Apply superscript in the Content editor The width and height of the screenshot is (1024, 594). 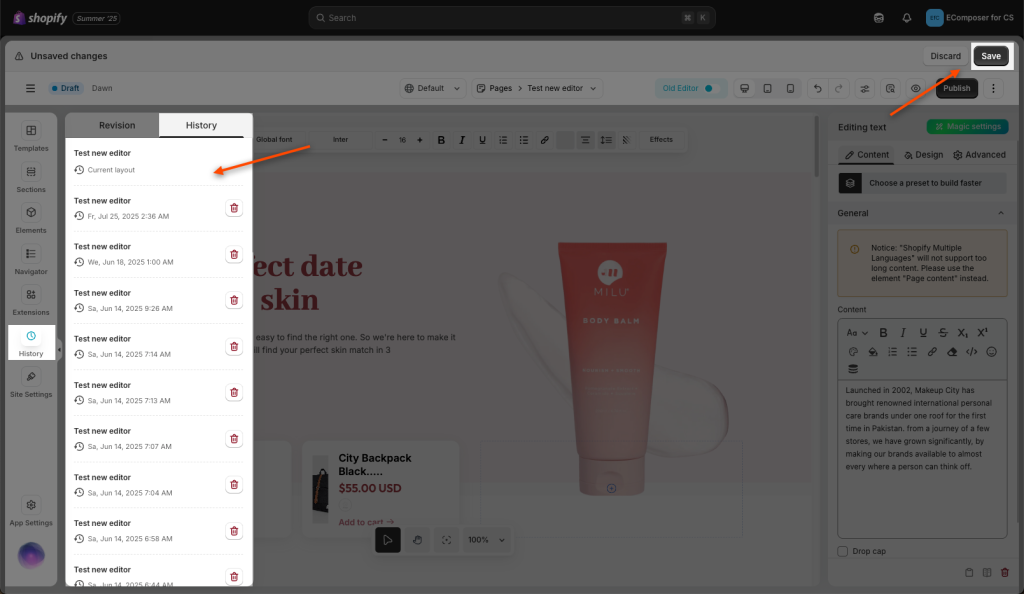click(982, 333)
